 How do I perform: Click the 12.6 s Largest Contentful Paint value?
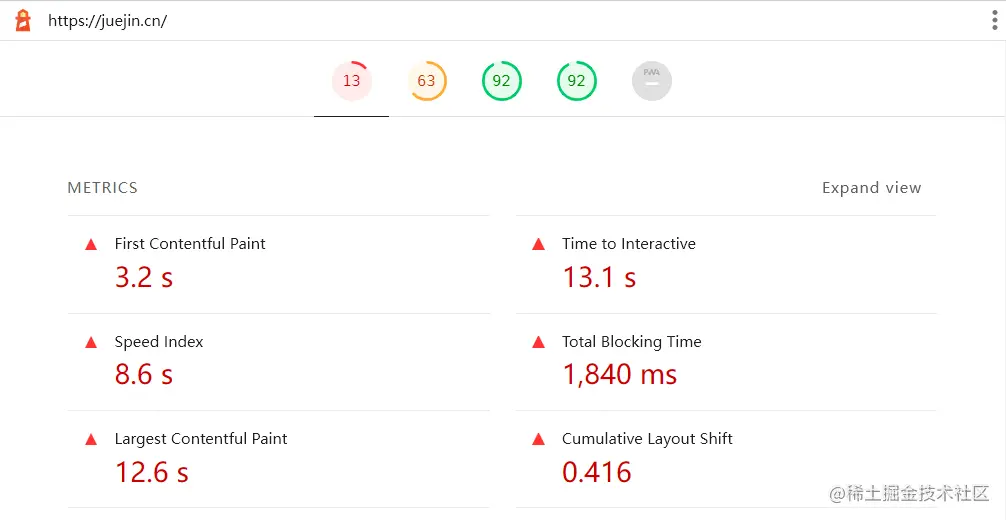click(151, 472)
